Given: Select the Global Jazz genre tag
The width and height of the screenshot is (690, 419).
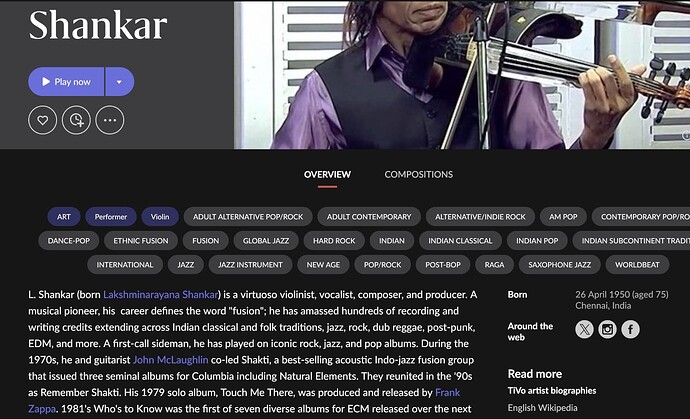Looking at the screenshot, I should click(266, 241).
